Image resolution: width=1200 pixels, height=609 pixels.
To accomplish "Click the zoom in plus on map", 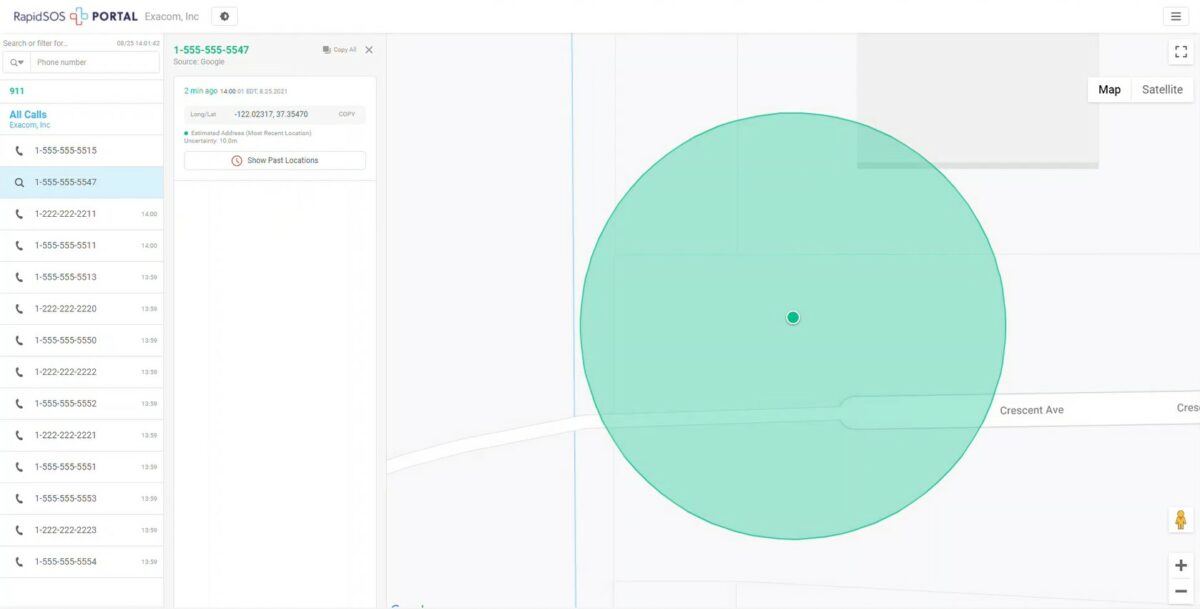I will (1182, 564).
